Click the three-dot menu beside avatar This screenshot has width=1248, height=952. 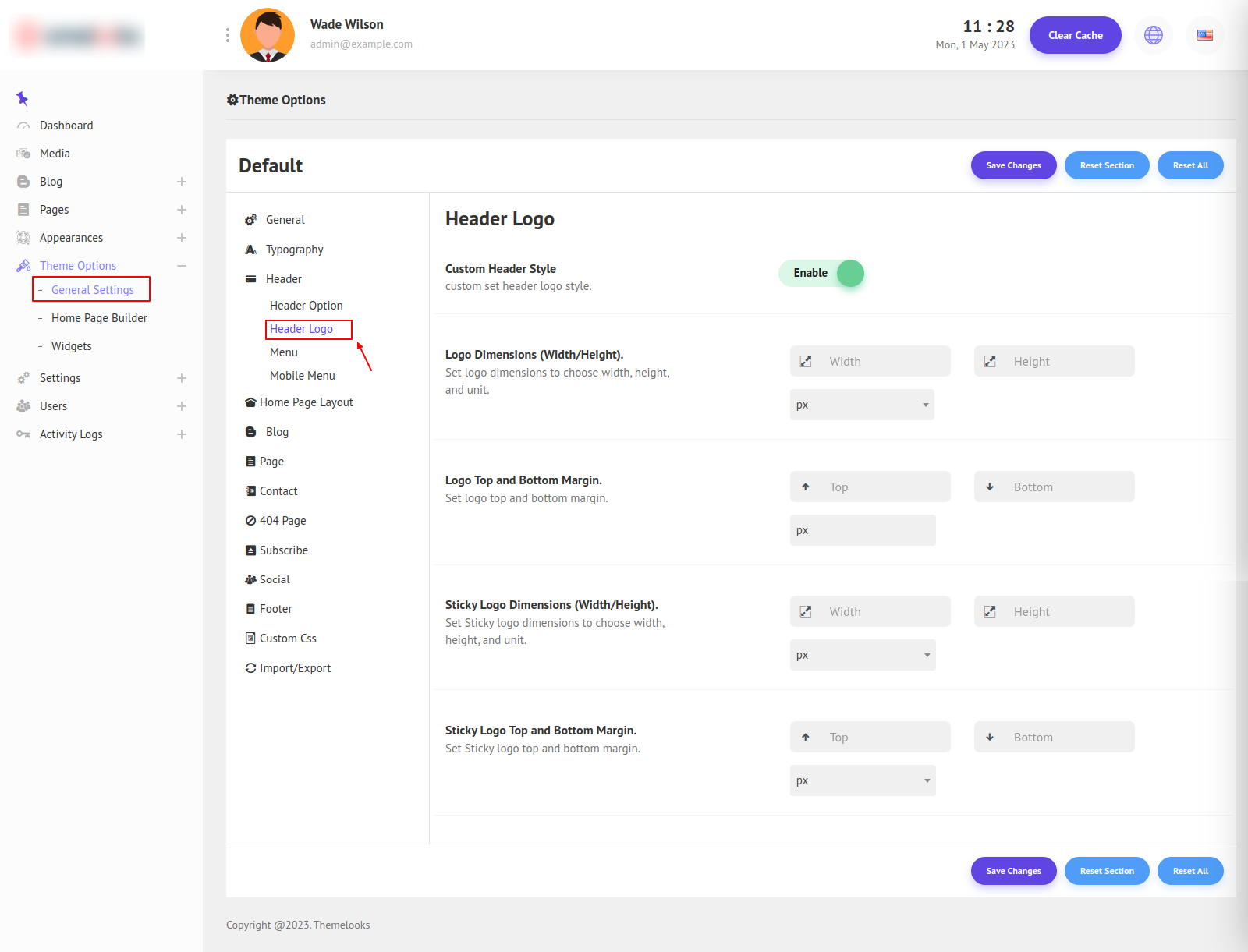[227, 35]
